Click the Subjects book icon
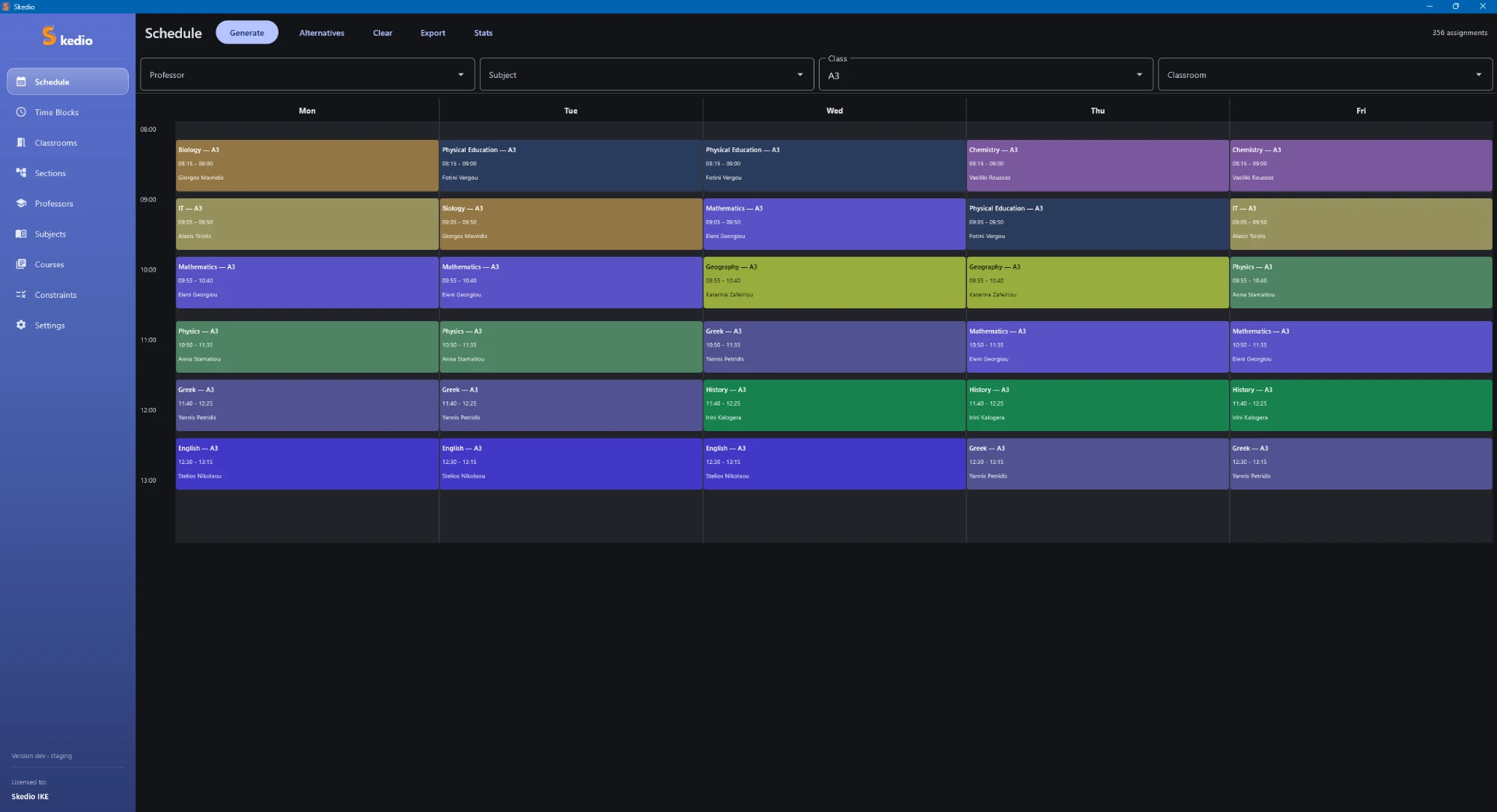1497x812 pixels. (21, 233)
